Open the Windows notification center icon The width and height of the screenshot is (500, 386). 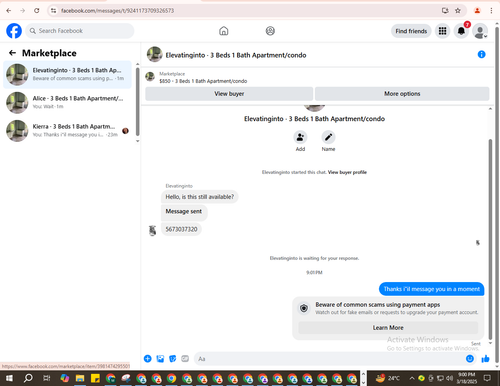(x=487, y=378)
